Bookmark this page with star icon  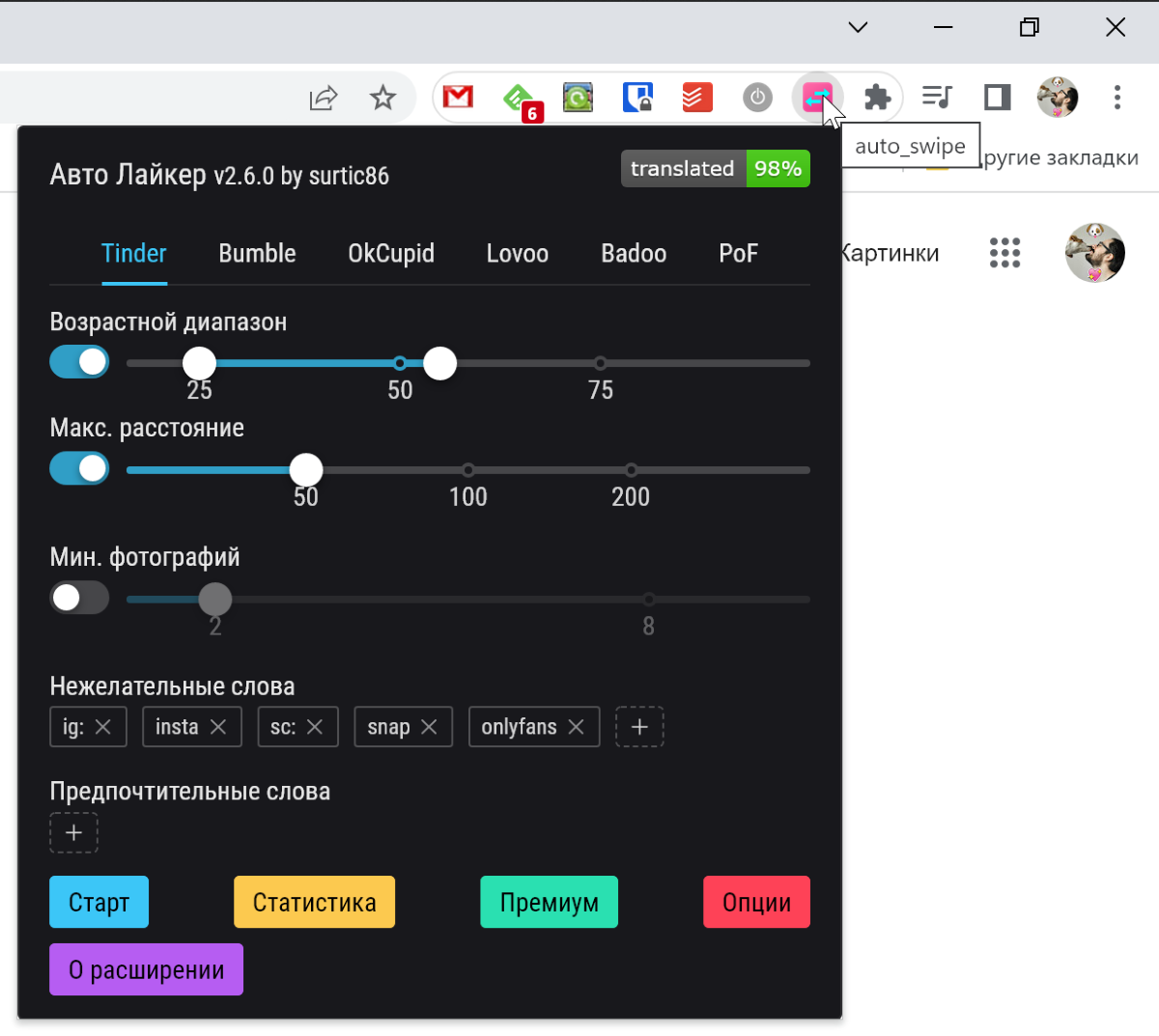pos(383,97)
